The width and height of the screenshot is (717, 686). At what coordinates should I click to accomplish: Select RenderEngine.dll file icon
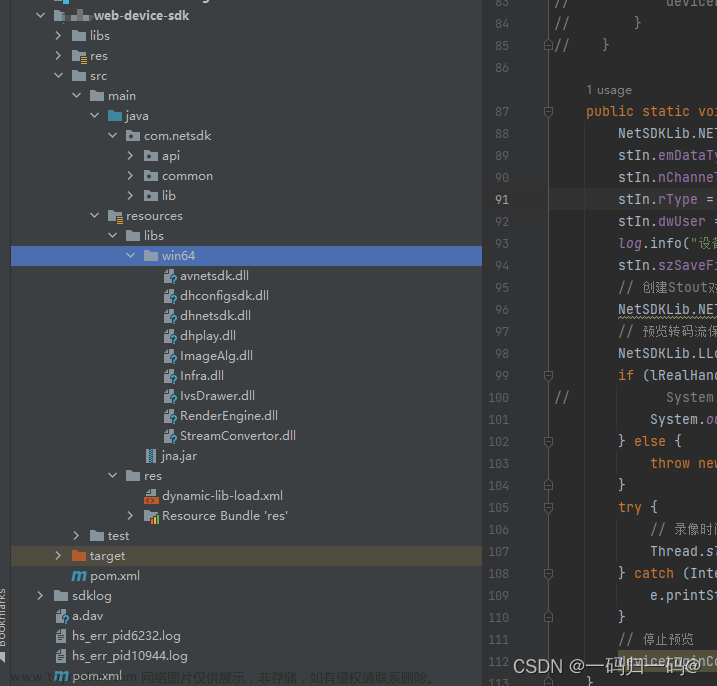tap(170, 416)
